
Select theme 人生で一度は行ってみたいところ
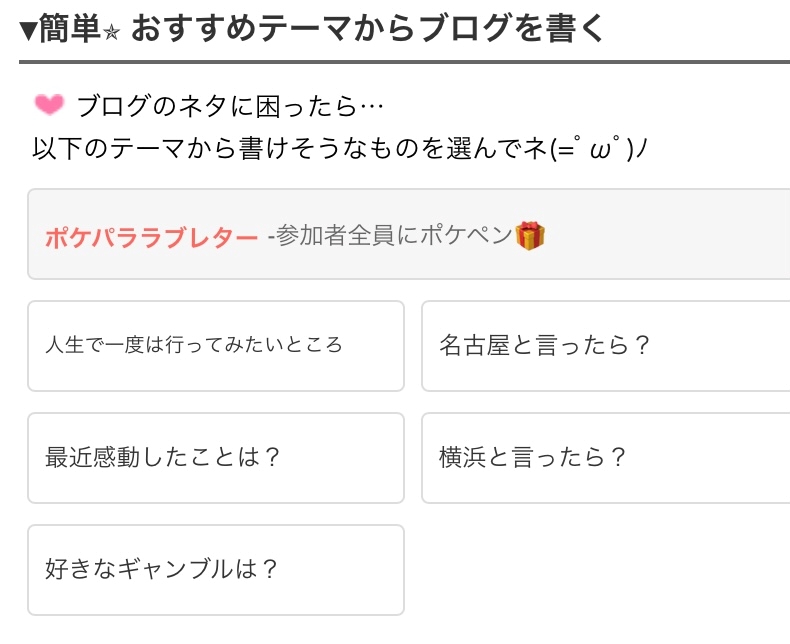216,346
